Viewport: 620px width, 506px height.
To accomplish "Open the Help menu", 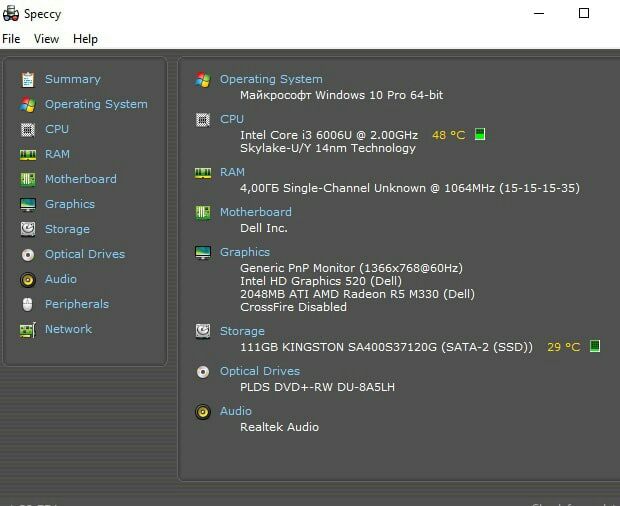I will coord(85,39).
